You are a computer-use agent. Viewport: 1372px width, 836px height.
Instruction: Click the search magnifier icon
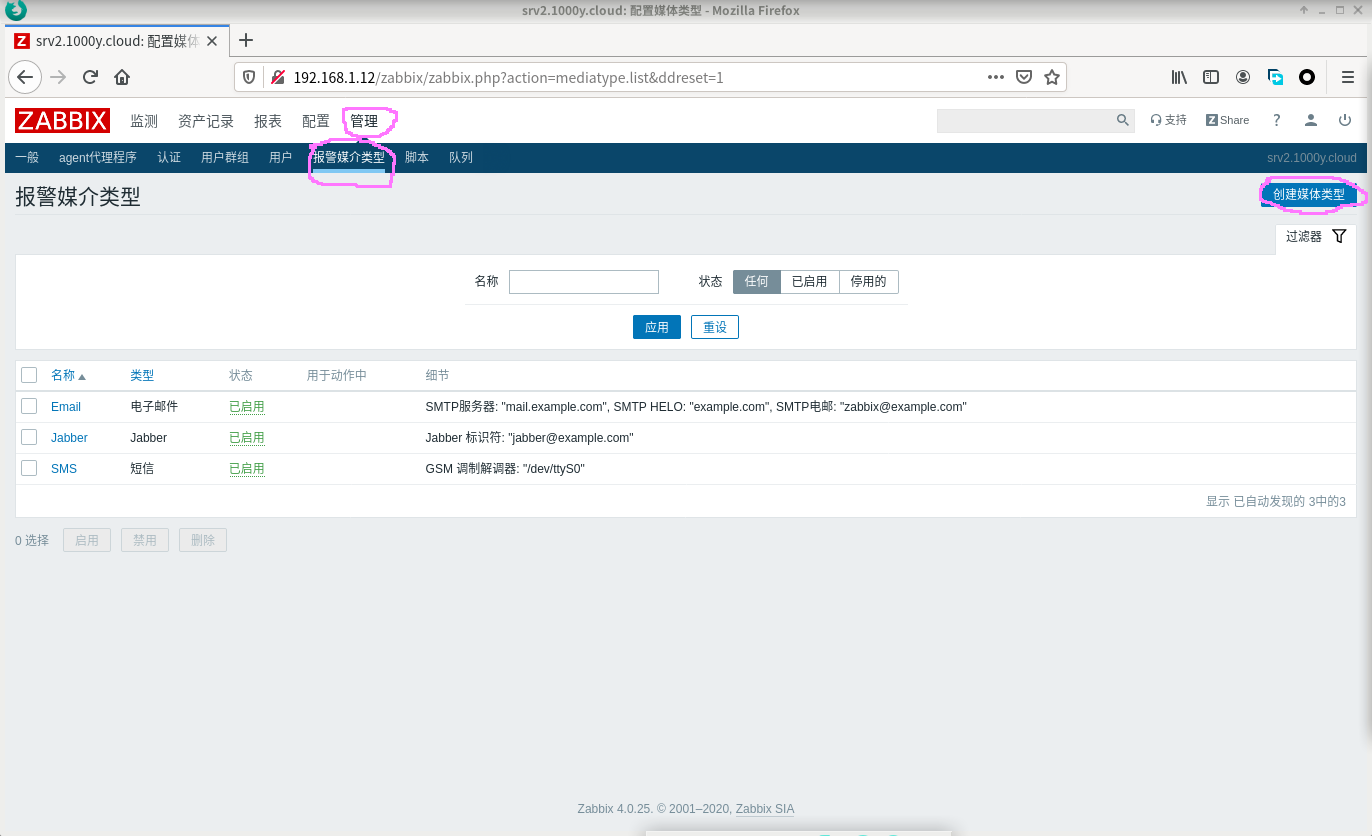(x=1122, y=120)
